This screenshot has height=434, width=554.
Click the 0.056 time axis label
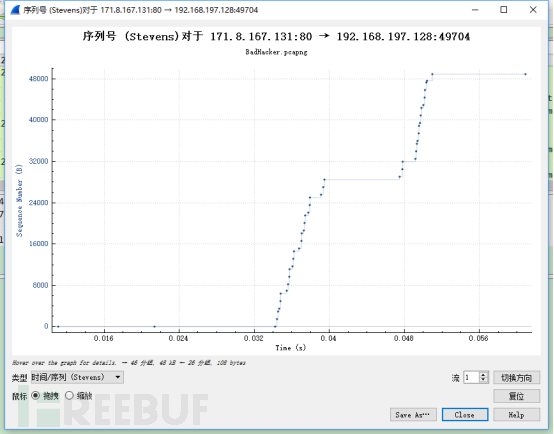[x=478, y=338]
